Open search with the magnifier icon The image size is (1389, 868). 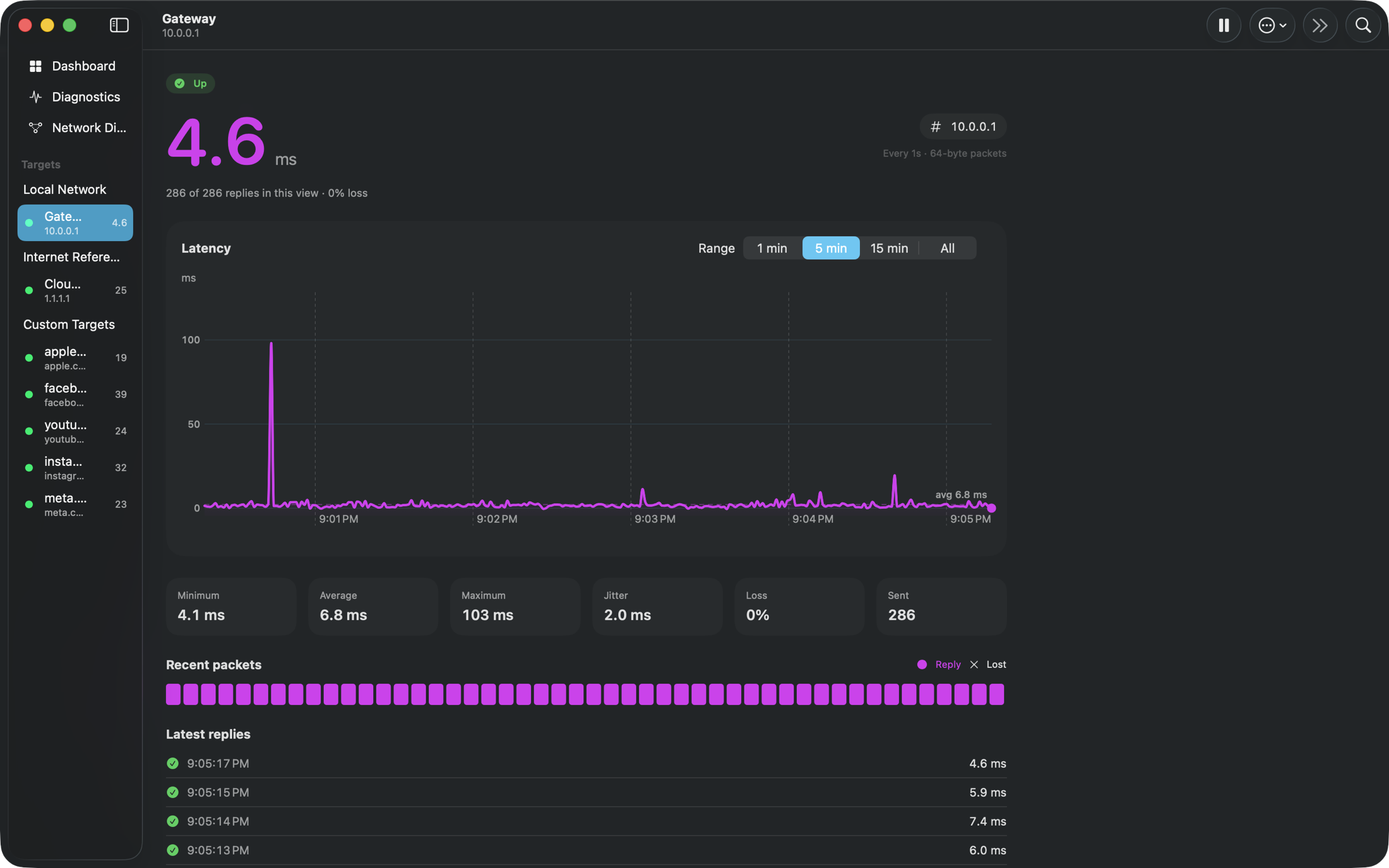tap(1363, 25)
